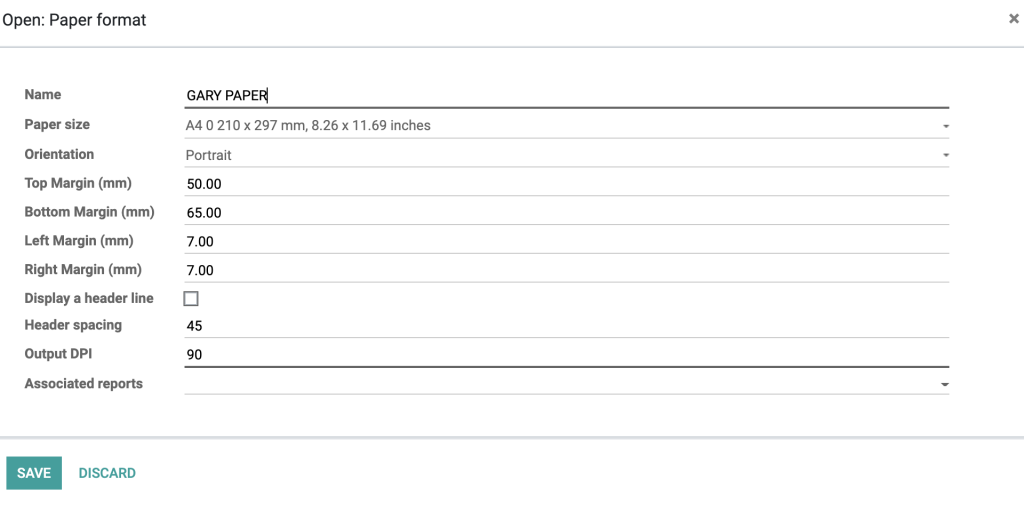Viewport: 1024px width, 512px height.
Task: Expand the Associated reports dropdown
Action: tap(566, 384)
